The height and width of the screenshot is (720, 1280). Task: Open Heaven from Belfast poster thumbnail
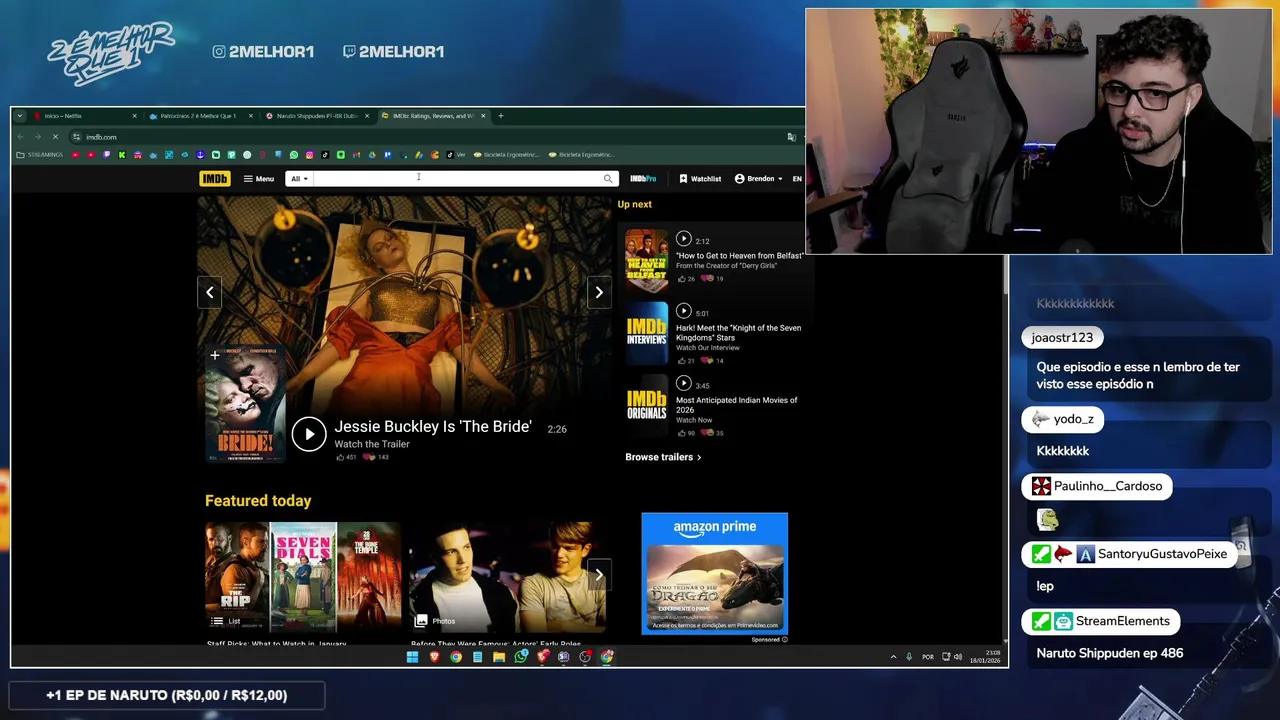tap(646, 260)
